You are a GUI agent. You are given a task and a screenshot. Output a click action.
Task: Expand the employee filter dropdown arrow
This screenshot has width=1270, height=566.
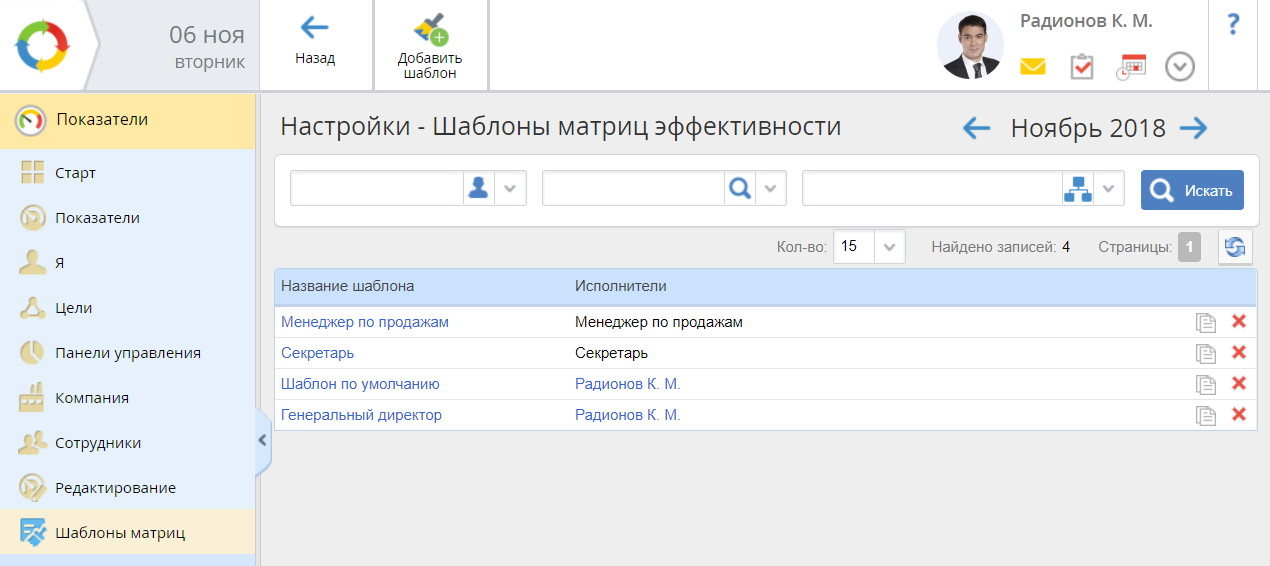point(510,189)
